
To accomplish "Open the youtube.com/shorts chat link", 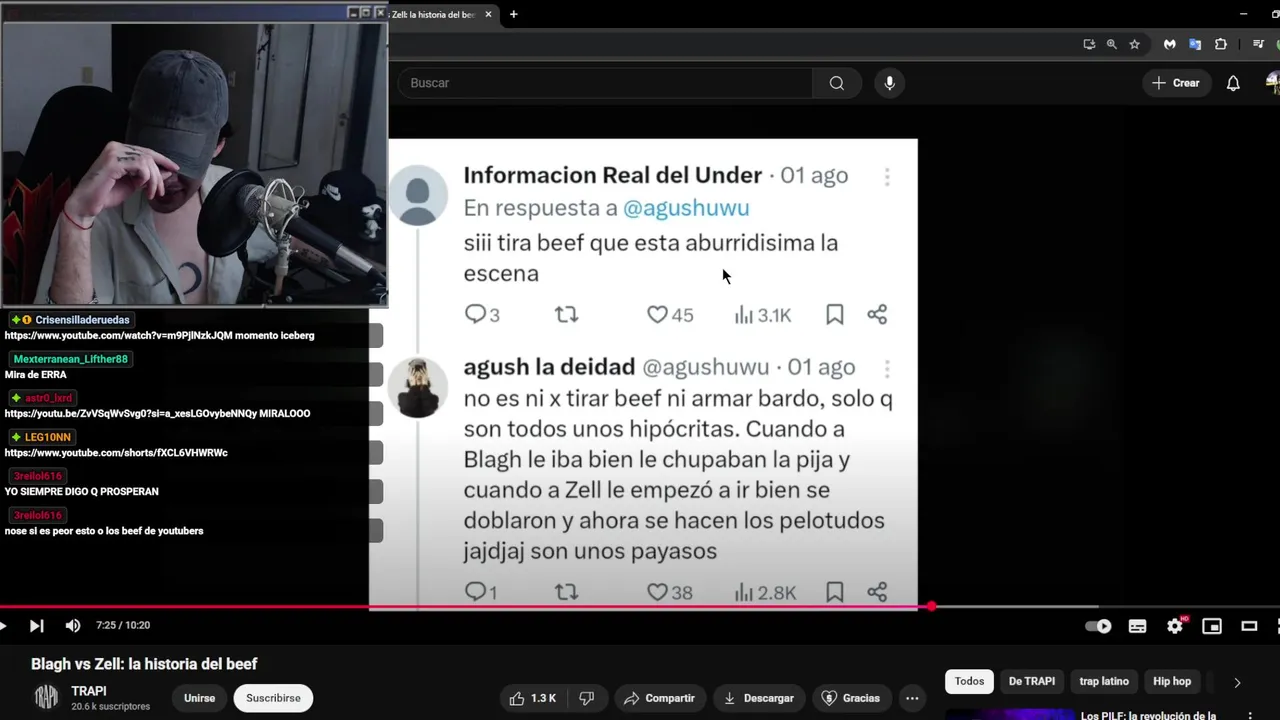I will [116, 452].
